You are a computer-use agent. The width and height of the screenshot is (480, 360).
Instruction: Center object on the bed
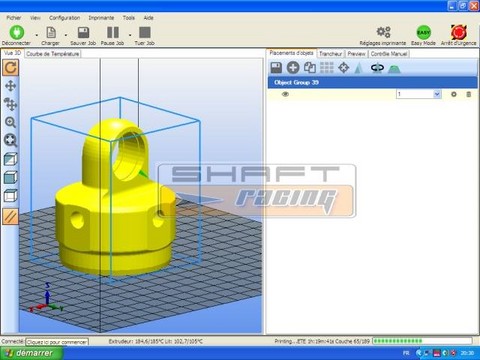tap(343, 68)
